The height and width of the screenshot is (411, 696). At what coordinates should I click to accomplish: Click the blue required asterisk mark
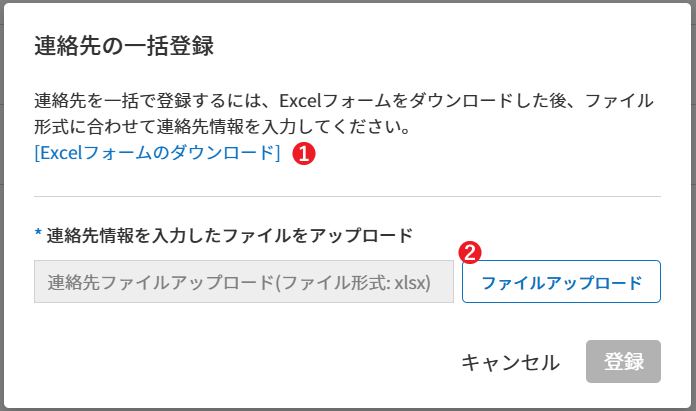pos(39,236)
